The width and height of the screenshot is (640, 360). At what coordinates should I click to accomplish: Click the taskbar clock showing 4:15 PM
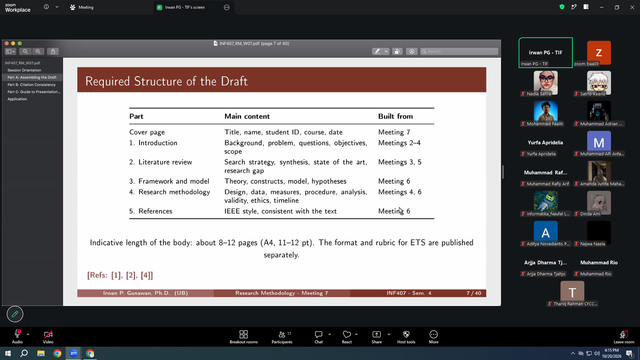pos(611,353)
